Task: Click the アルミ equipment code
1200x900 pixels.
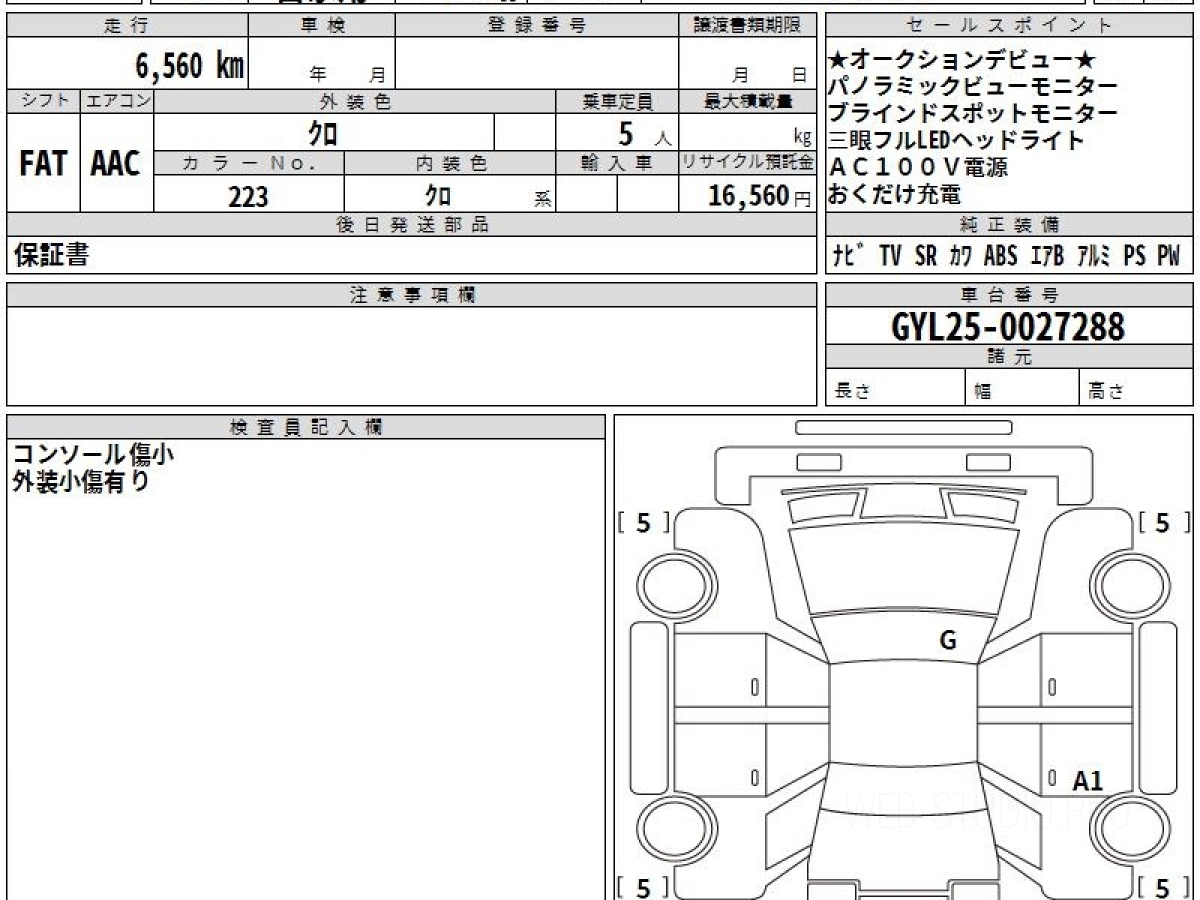Action: click(1093, 256)
